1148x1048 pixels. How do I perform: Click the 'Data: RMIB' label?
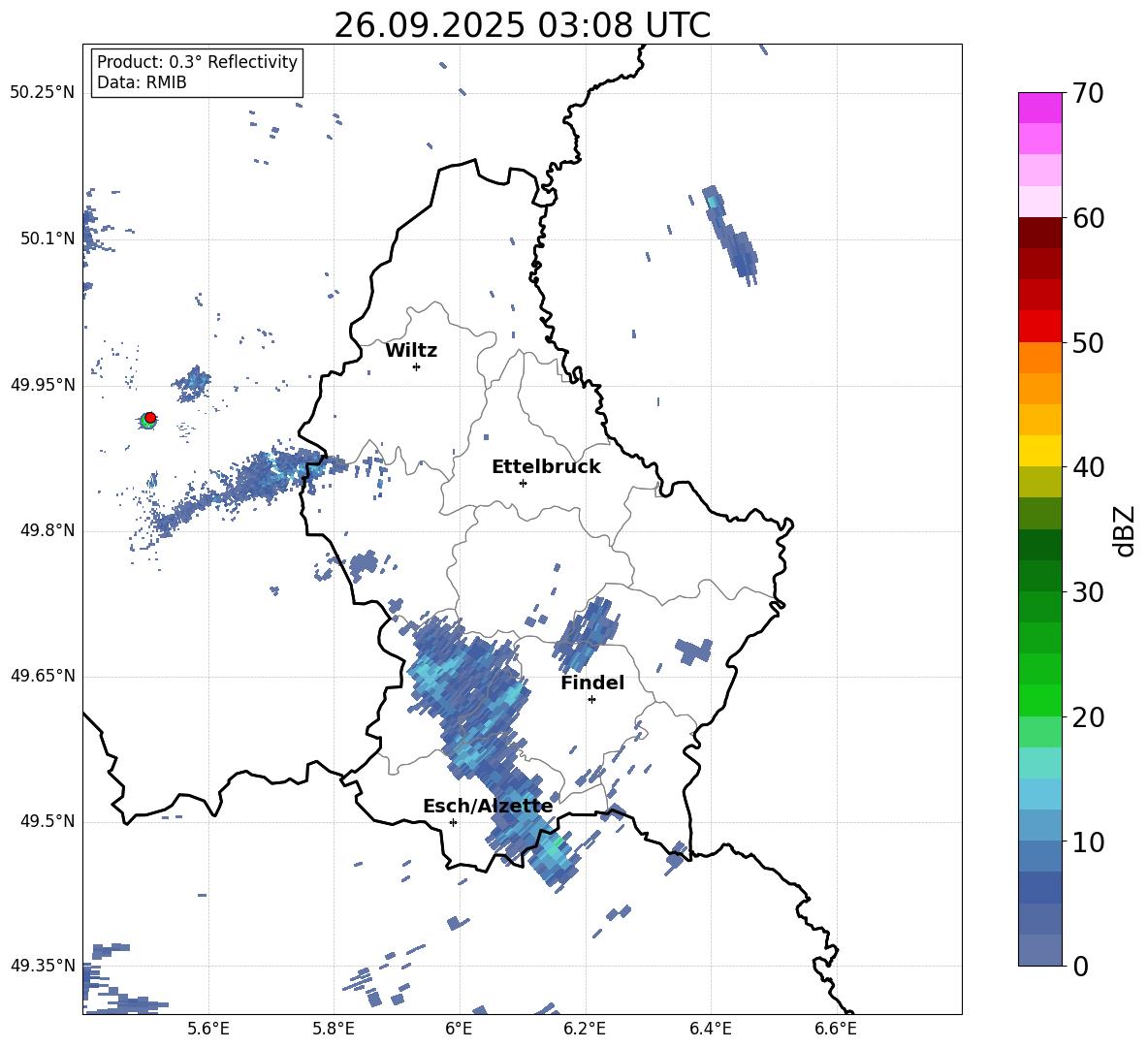pos(142,82)
